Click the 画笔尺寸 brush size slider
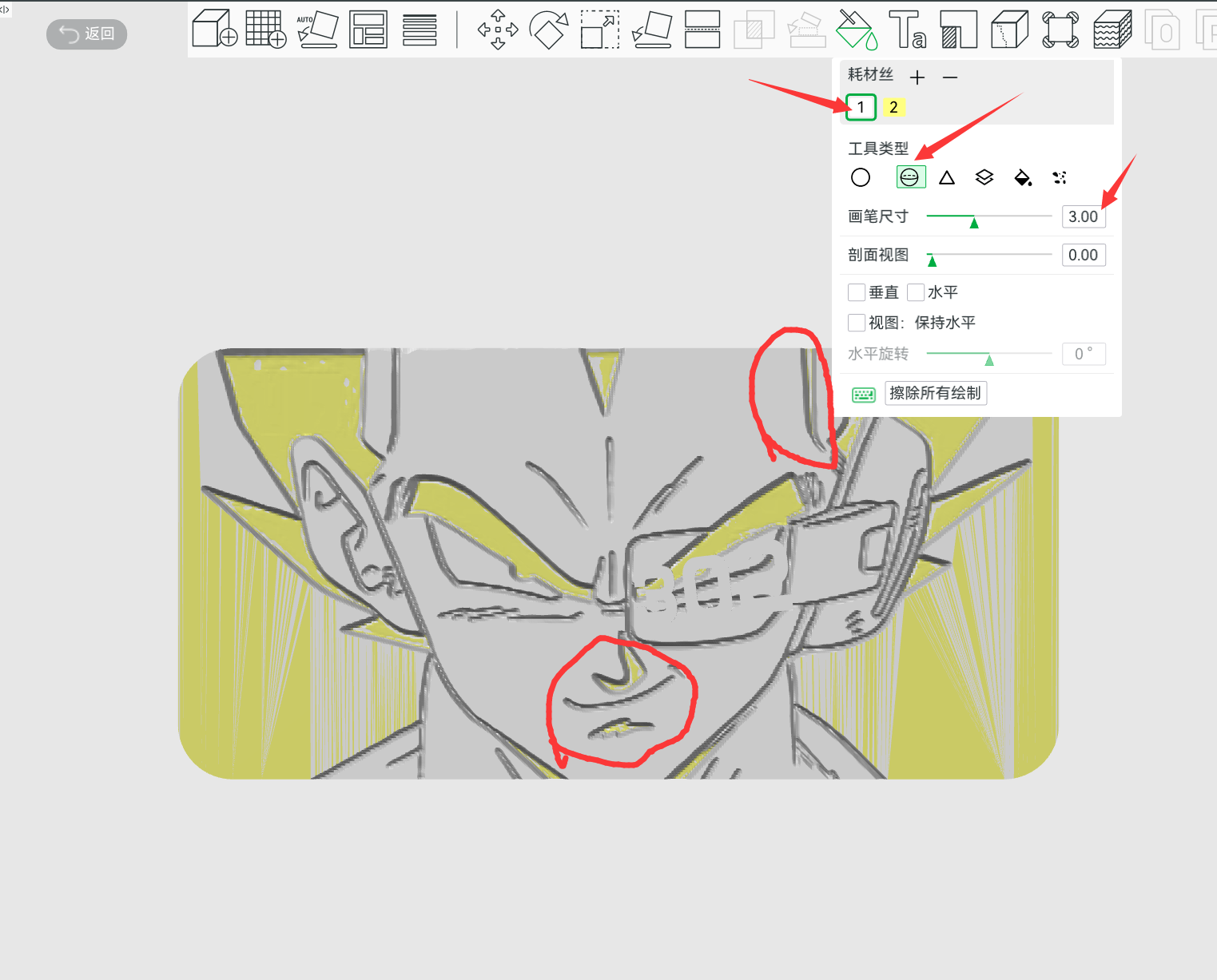Viewport: 1217px width, 980px height. [x=989, y=216]
